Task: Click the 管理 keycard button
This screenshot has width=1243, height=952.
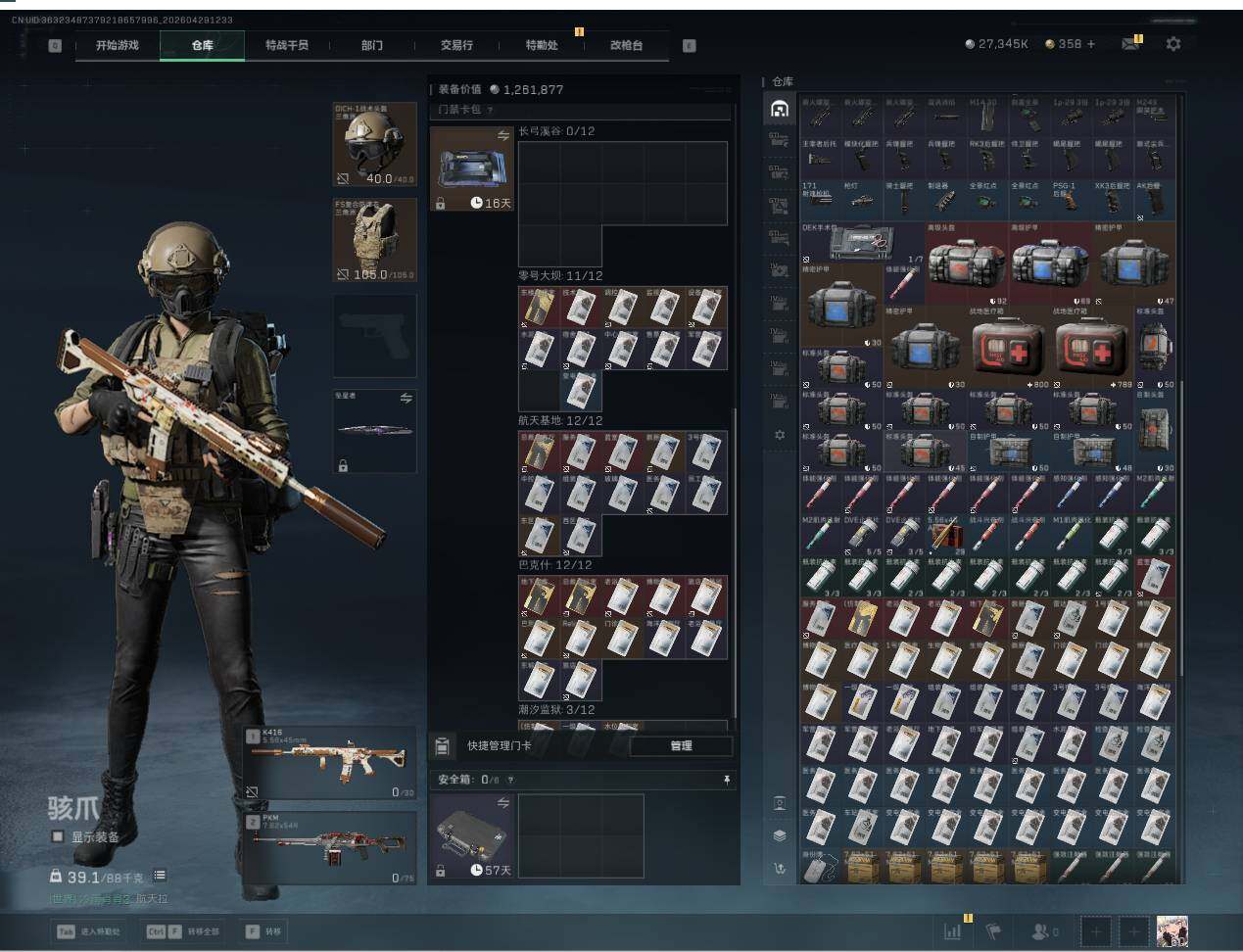Action: pos(682,746)
